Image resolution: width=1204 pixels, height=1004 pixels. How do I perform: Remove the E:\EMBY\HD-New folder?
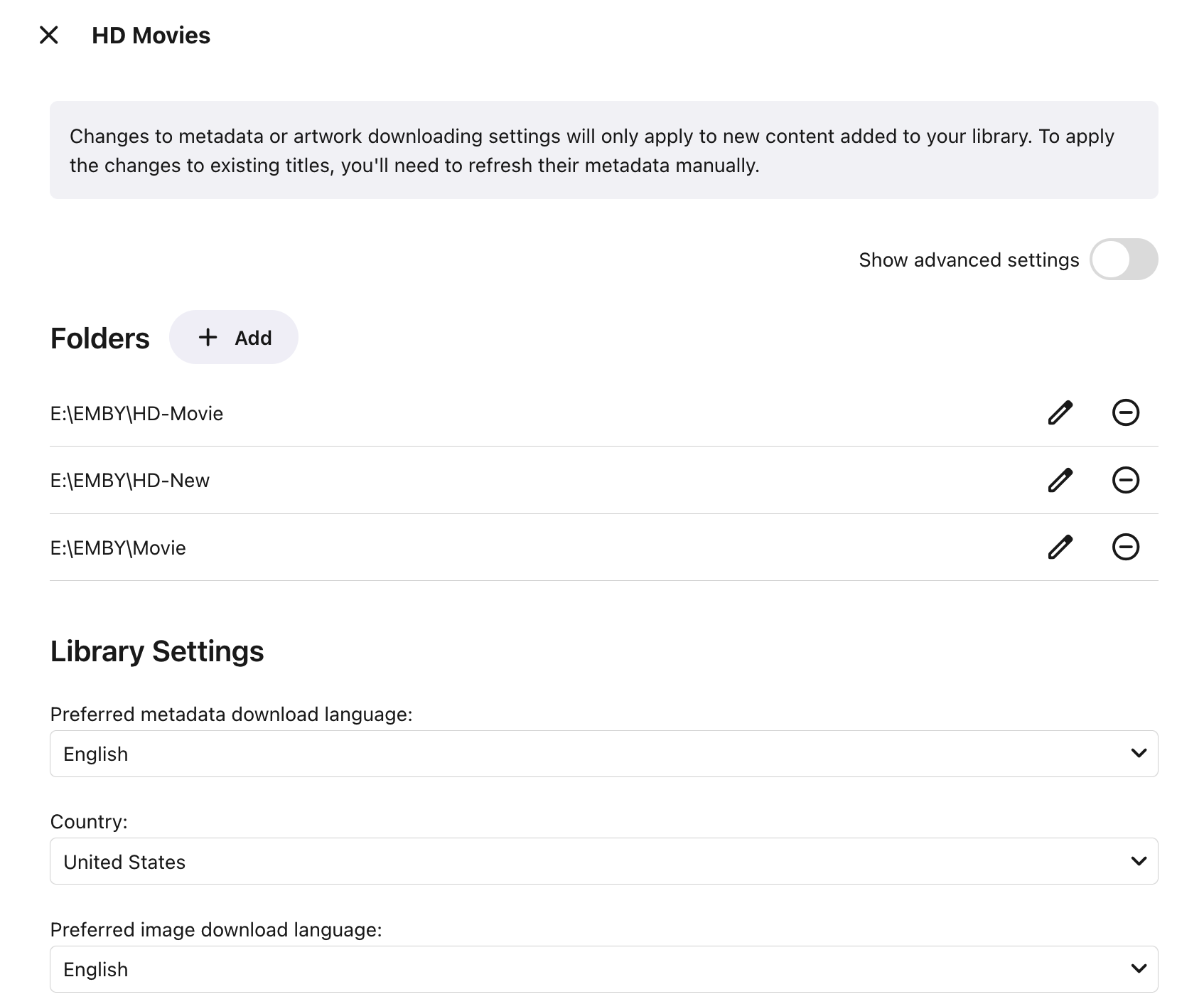(1125, 480)
